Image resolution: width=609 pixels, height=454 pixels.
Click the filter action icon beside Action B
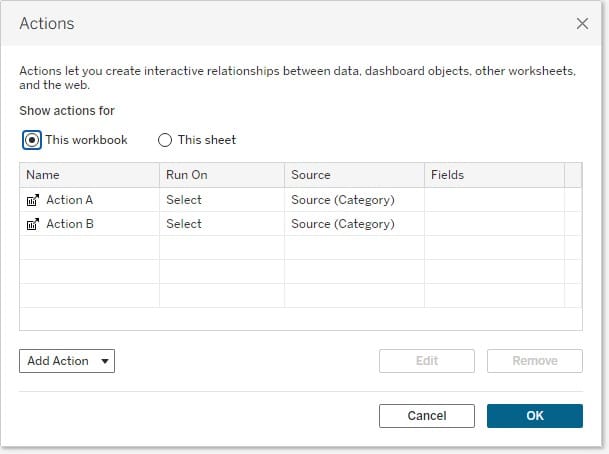(32, 224)
